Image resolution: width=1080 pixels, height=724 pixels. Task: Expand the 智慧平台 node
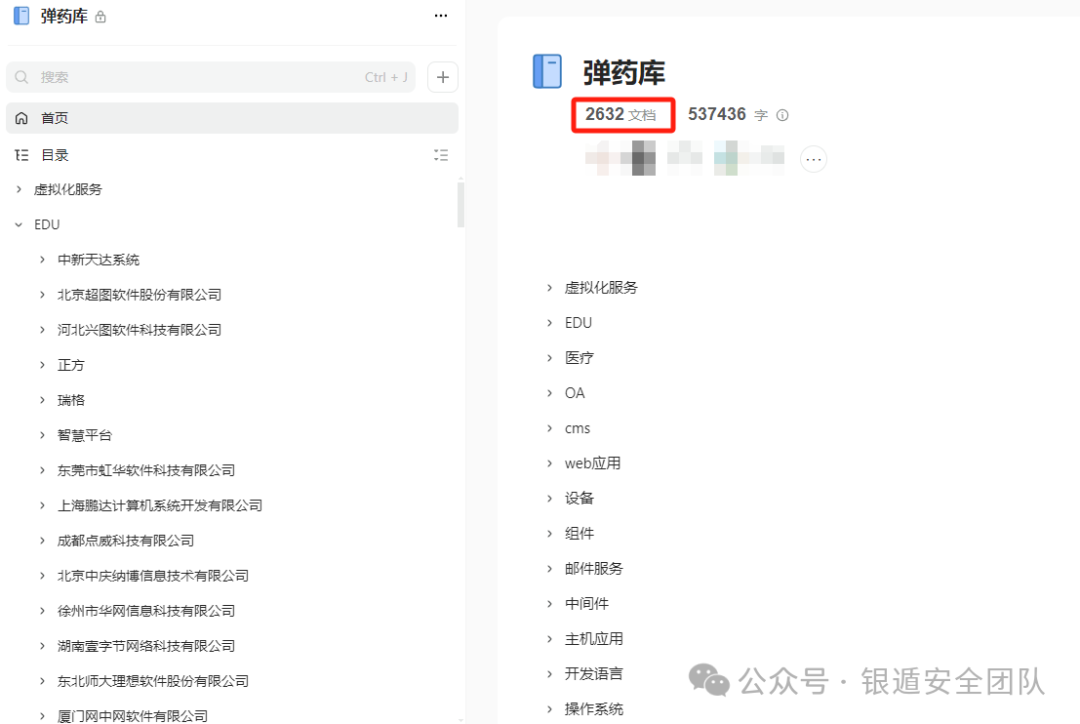click(x=42, y=435)
